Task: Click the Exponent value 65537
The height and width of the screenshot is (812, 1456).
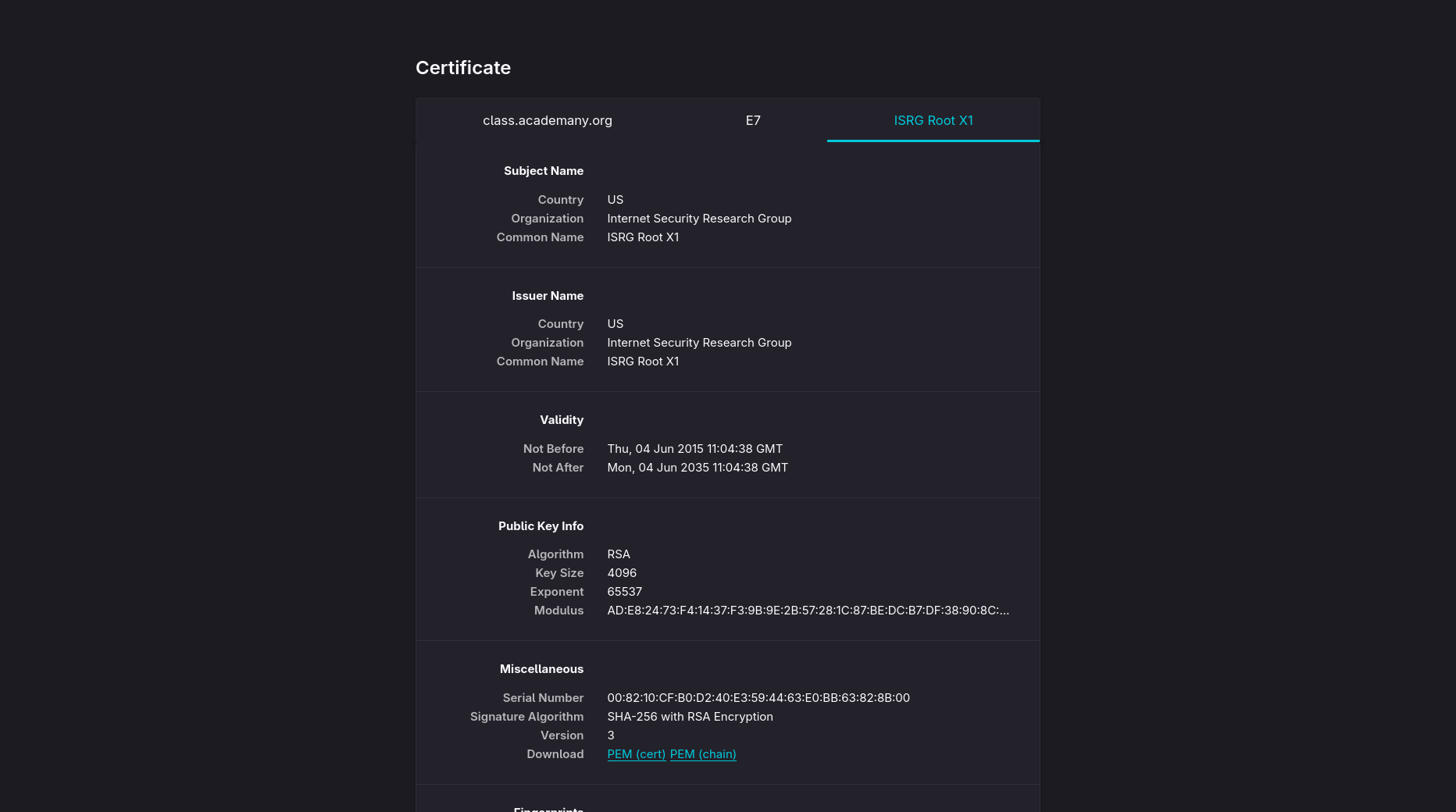Action: [624, 592]
